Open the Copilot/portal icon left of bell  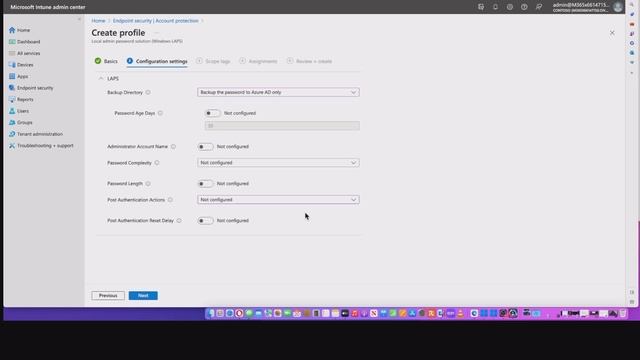tap(481, 7)
